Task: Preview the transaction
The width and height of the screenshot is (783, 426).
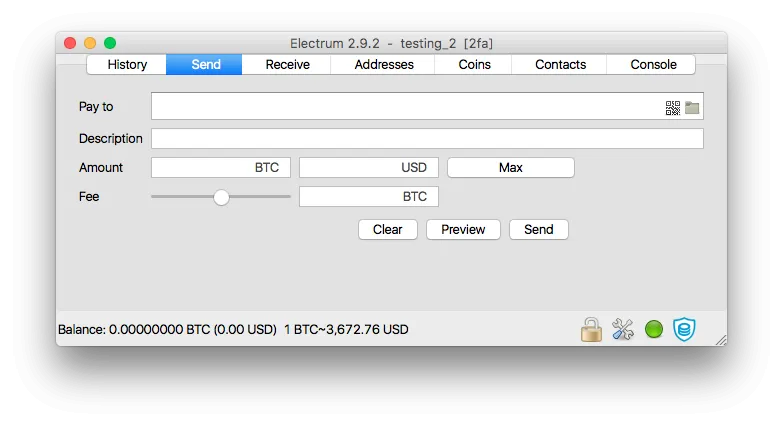Action: [463, 229]
